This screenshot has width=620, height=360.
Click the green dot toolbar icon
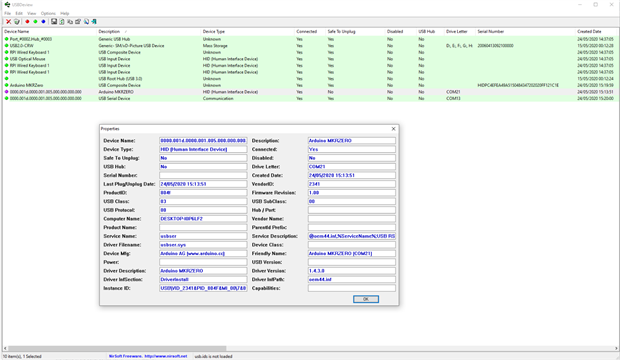[x=35, y=22]
